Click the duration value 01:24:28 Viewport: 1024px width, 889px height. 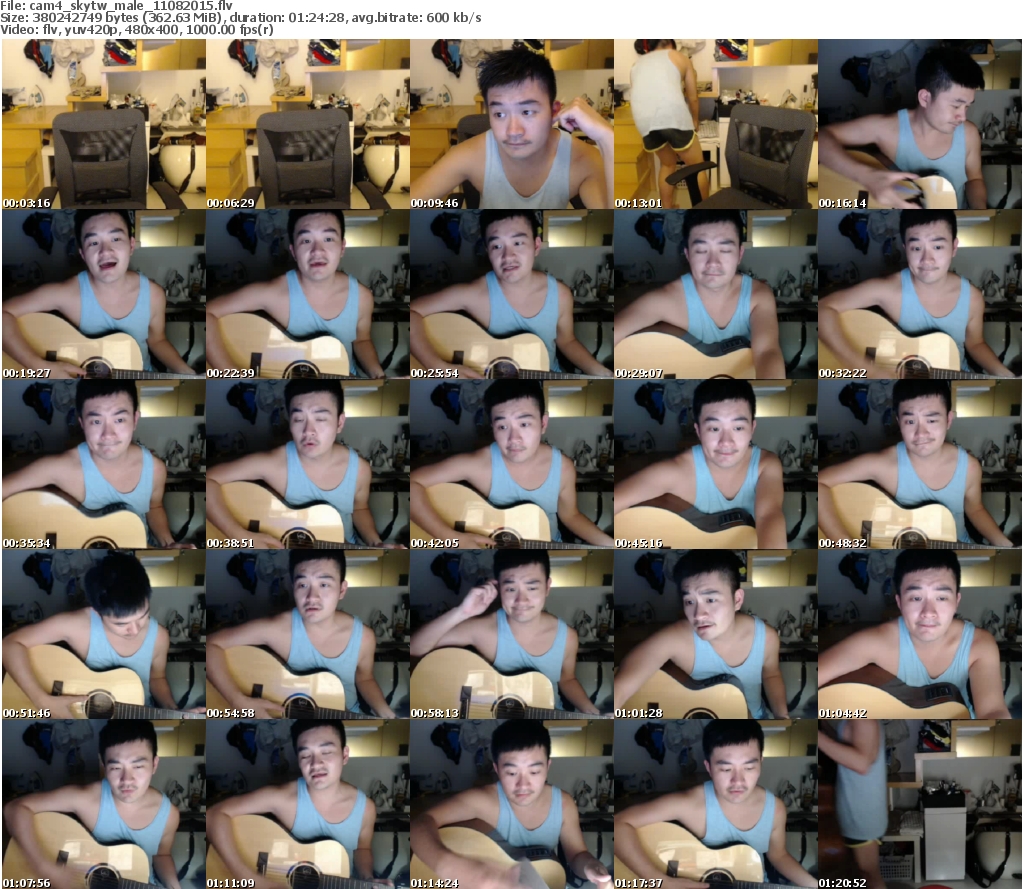pyautogui.click(x=316, y=18)
